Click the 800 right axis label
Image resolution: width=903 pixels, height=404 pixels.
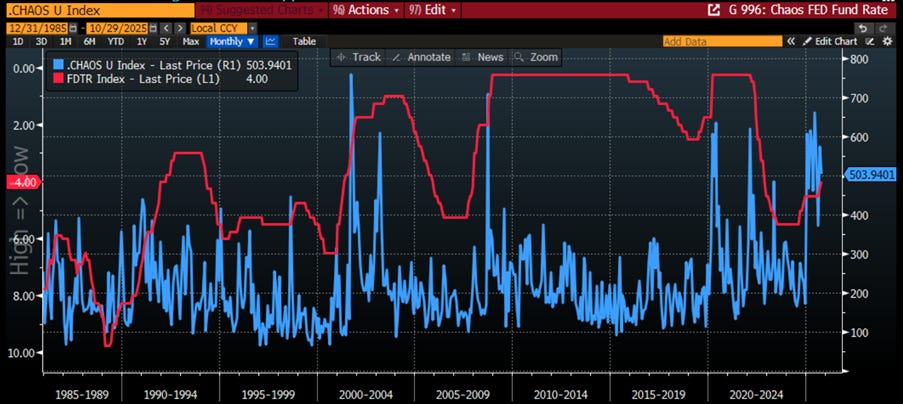click(859, 59)
